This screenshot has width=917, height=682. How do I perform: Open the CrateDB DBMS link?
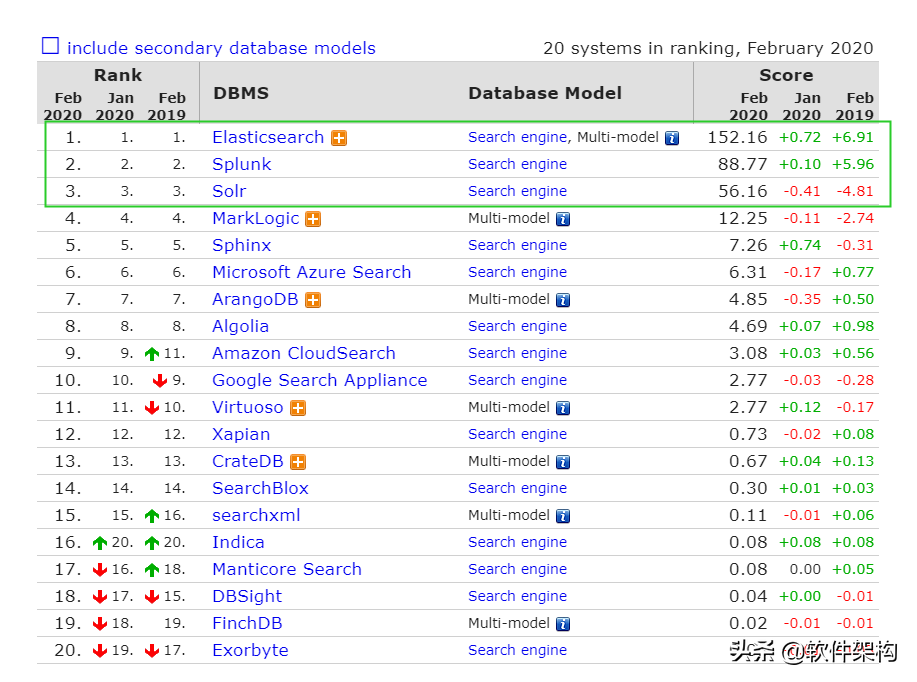point(247,461)
